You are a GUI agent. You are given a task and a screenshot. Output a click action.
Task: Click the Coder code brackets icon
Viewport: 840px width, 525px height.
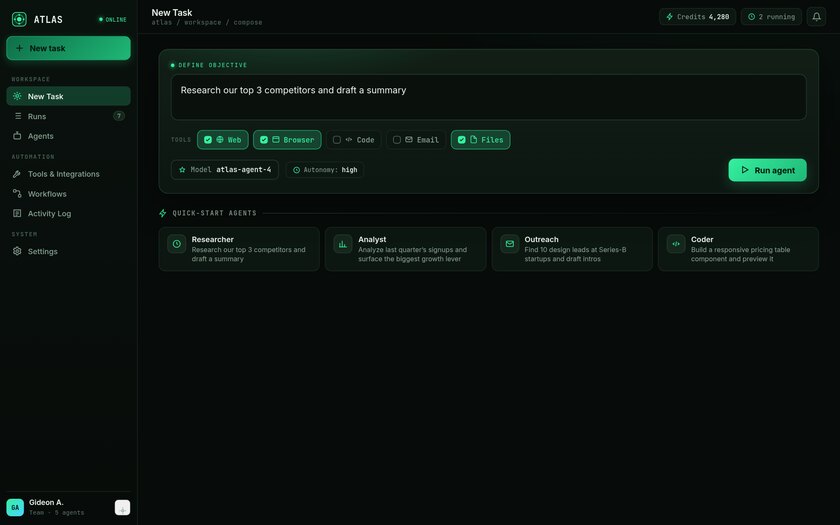(x=676, y=244)
